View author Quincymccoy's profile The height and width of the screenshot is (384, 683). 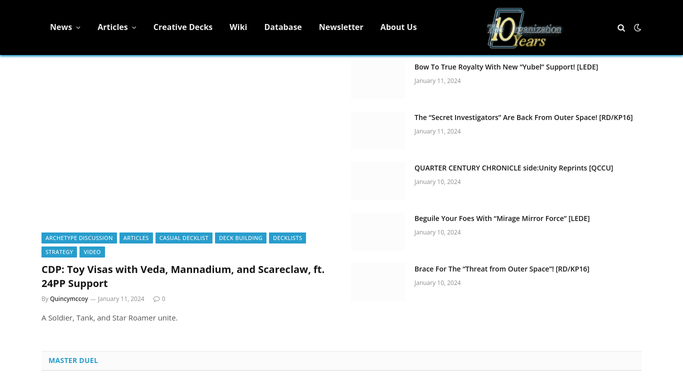(x=69, y=299)
